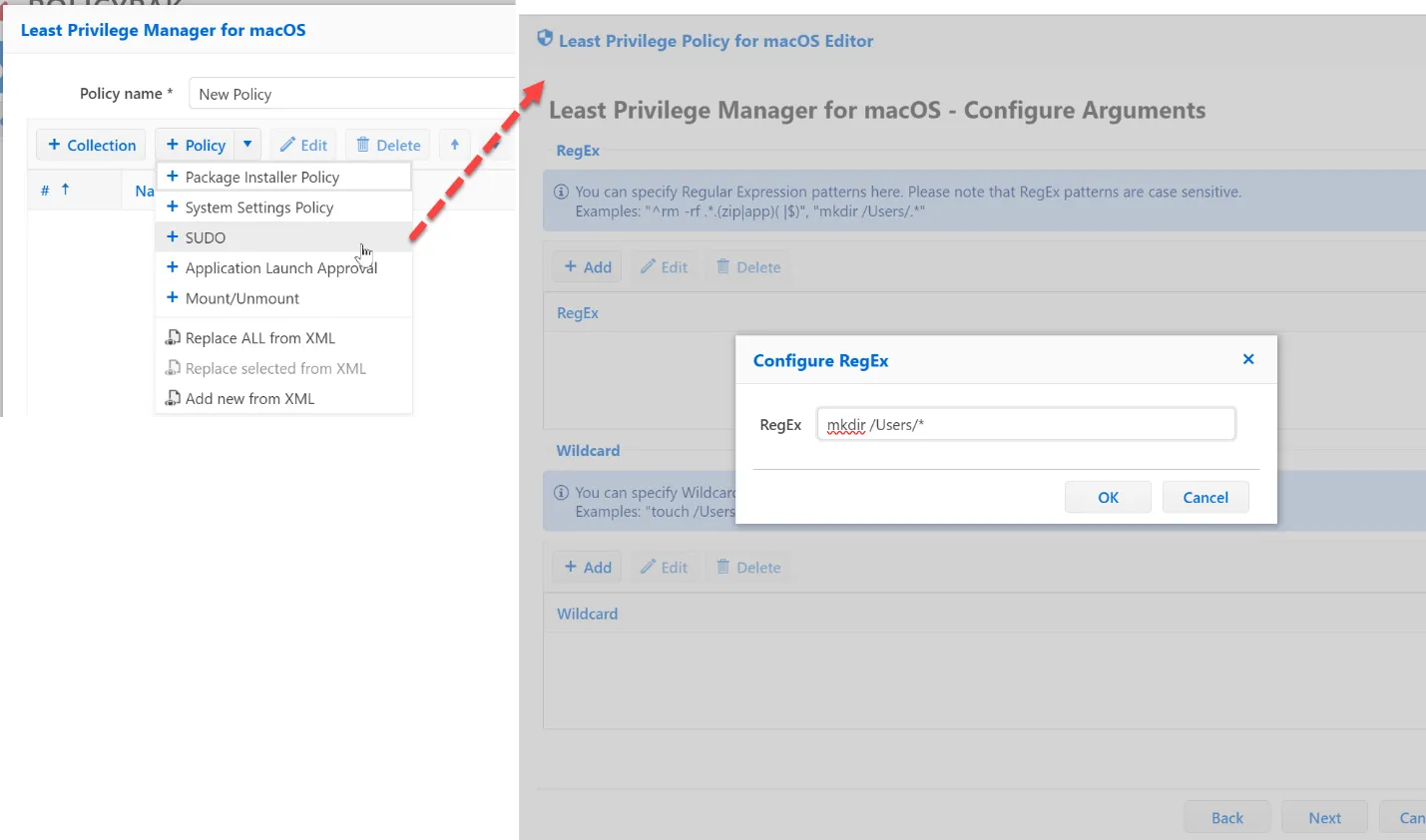The width and height of the screenshot is (1426, 840).
Task: Click the RegEx text input field
Action: coord(1026,424)
